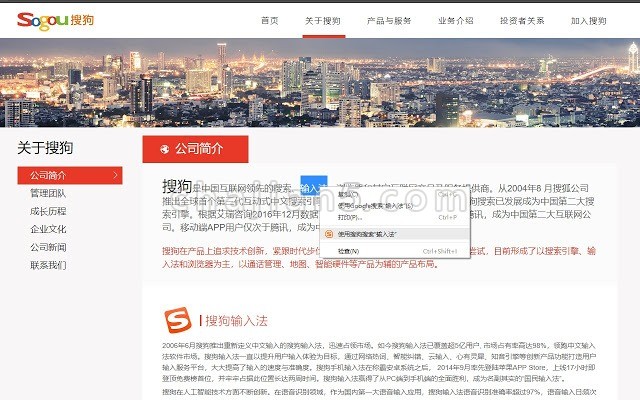This screenshot has height=400, width=640.
Task: Choose 使用Google搜索 in the context menu
Action: click(395, 206)
